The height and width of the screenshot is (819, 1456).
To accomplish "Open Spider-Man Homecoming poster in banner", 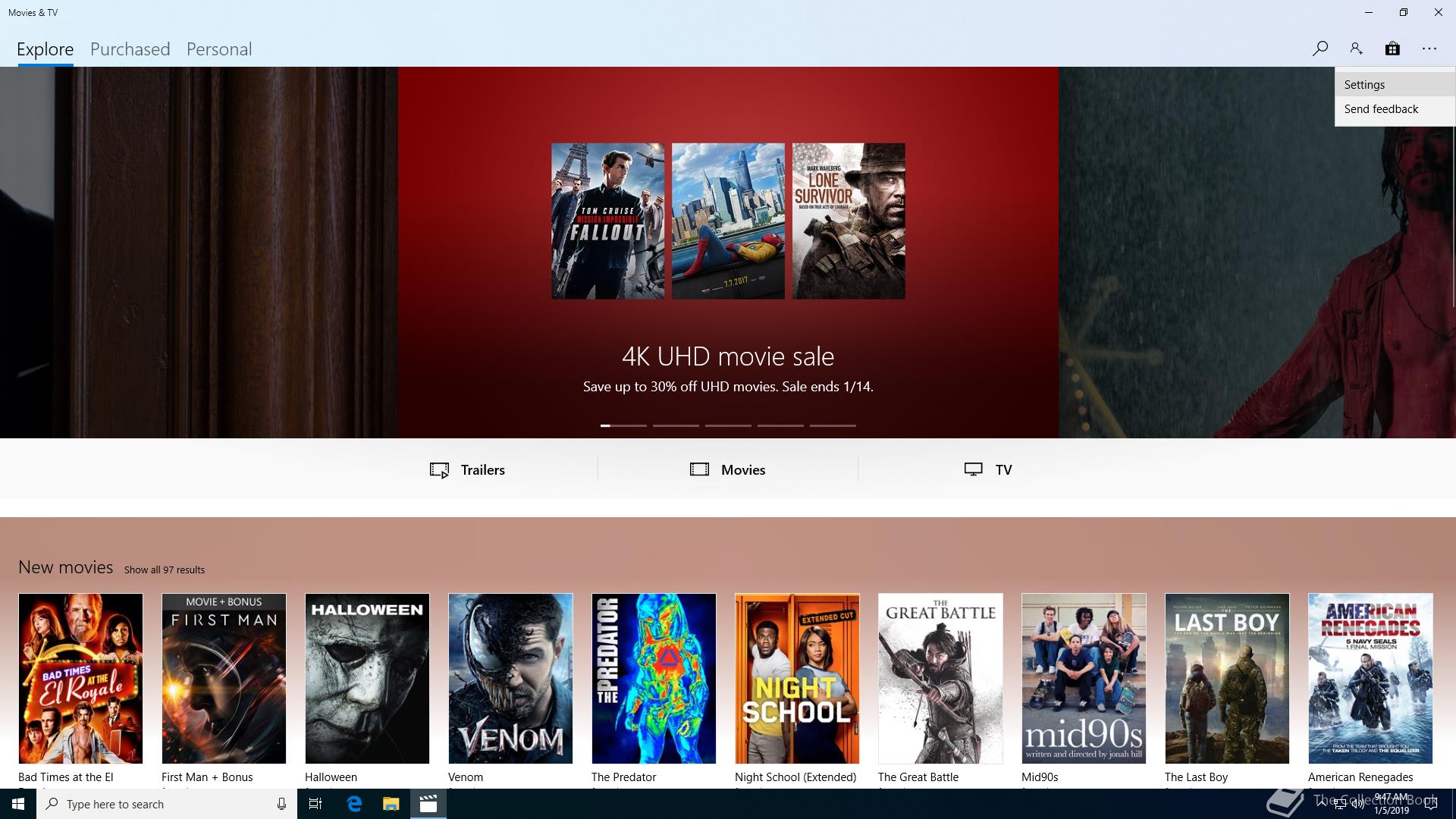I will click(x=728, y=221).
